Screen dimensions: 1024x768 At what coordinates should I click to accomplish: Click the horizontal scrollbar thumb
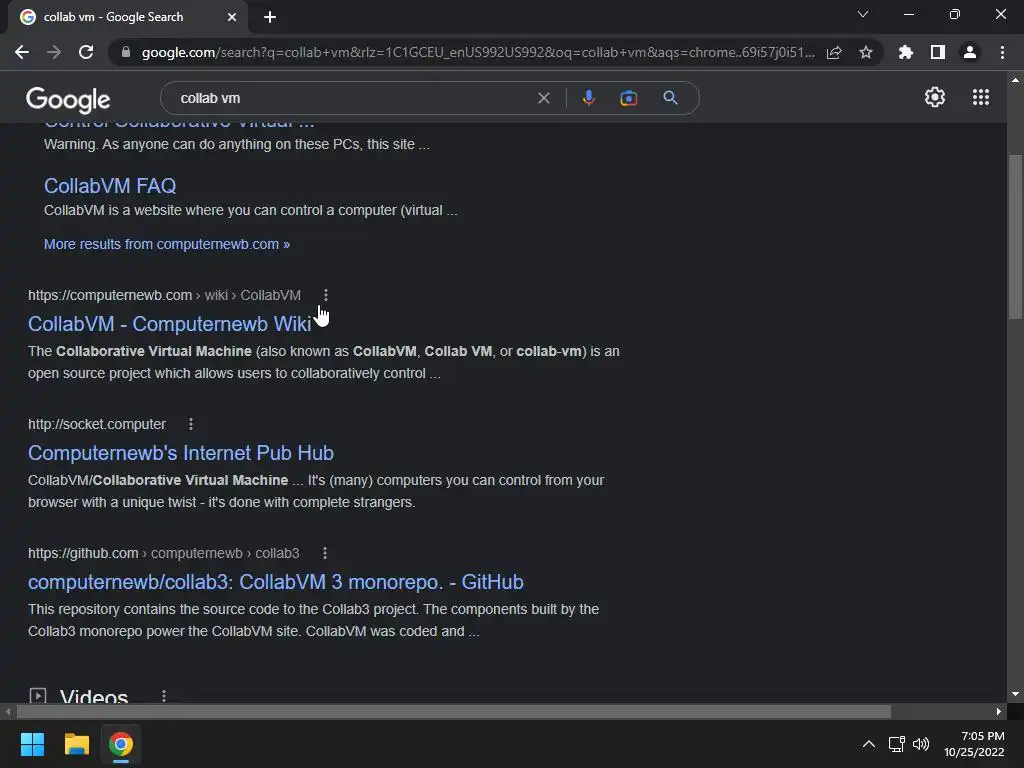coord(454,711)
